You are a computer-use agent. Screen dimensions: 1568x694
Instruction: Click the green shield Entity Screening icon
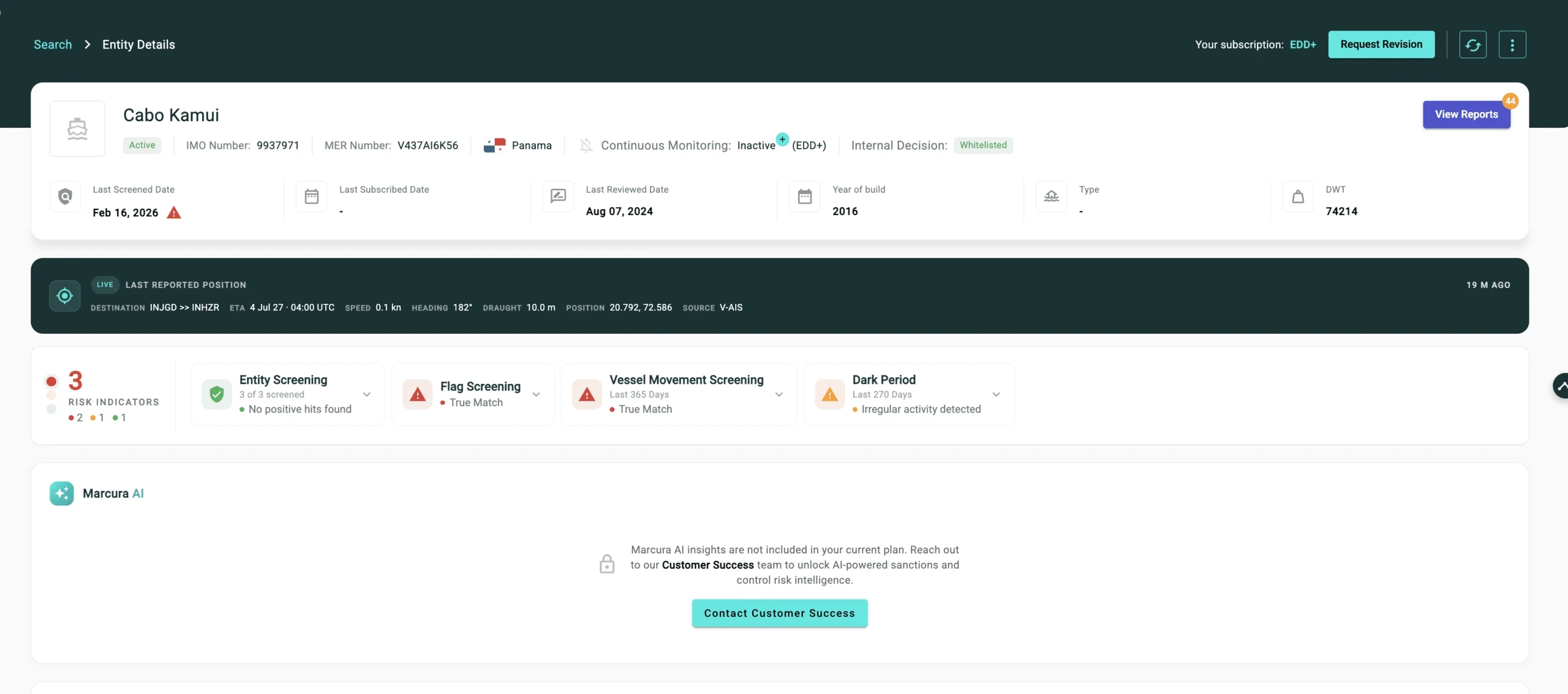[x=217, y=394]
